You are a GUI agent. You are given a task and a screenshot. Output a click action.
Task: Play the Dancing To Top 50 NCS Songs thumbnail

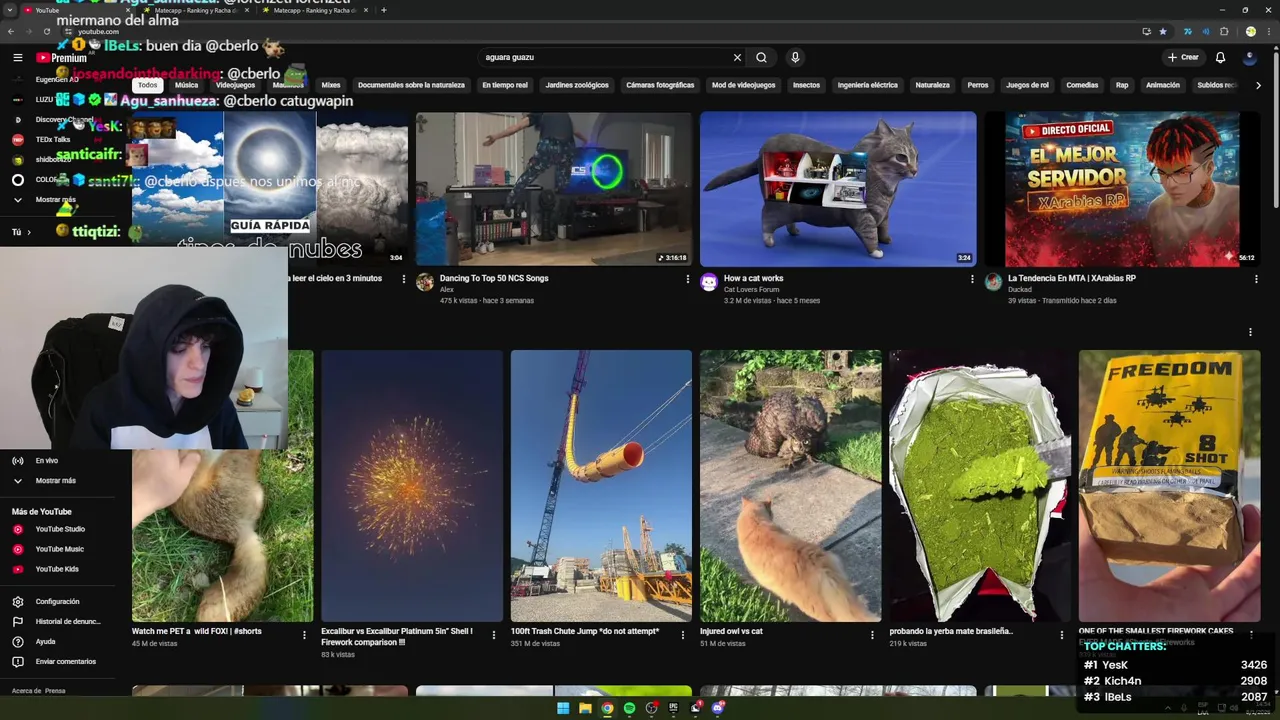click(x=553, y=188)
